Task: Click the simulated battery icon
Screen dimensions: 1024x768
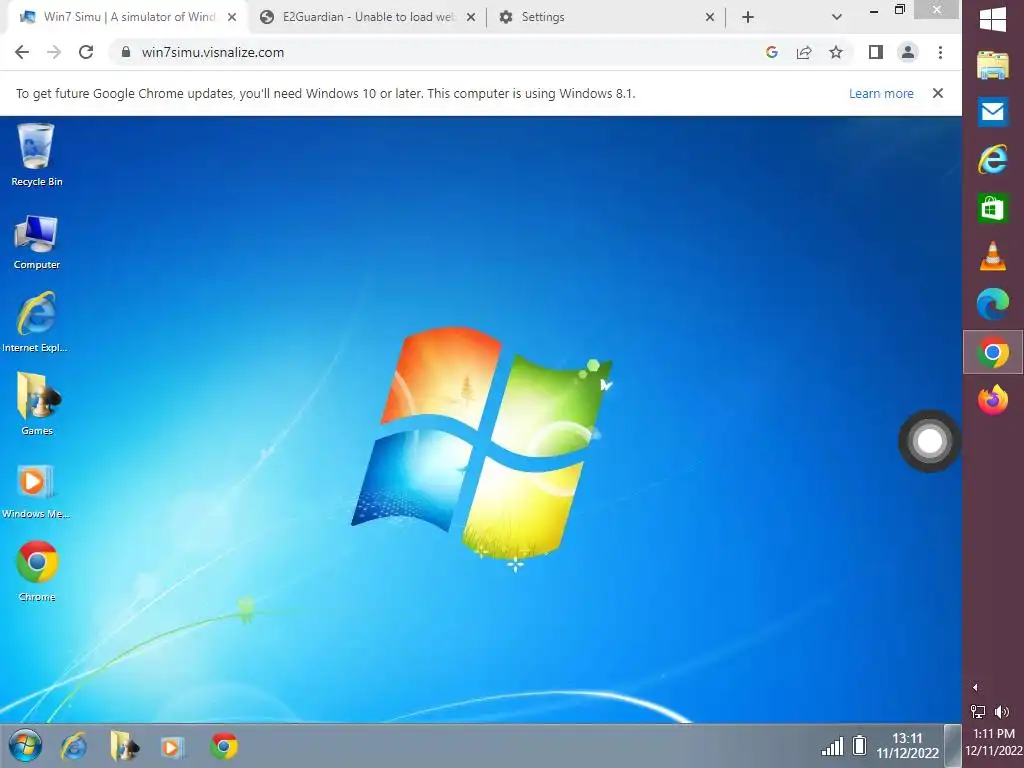Action: [859, 745]
